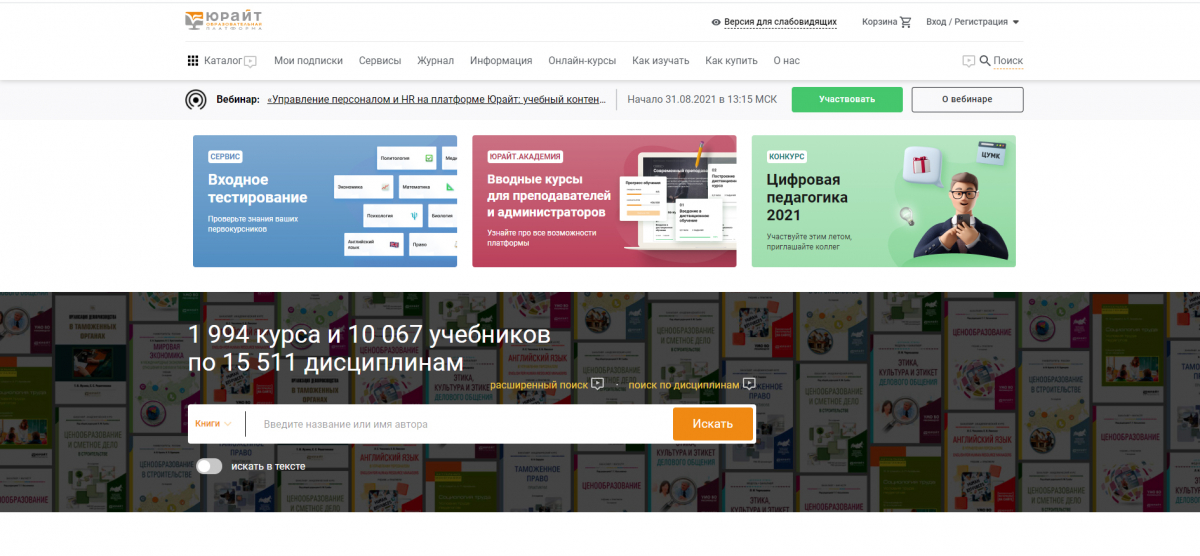Expand the Вход / Регистрация dropdown arrow
The image size is (1200, 556).
[1016, 22]
